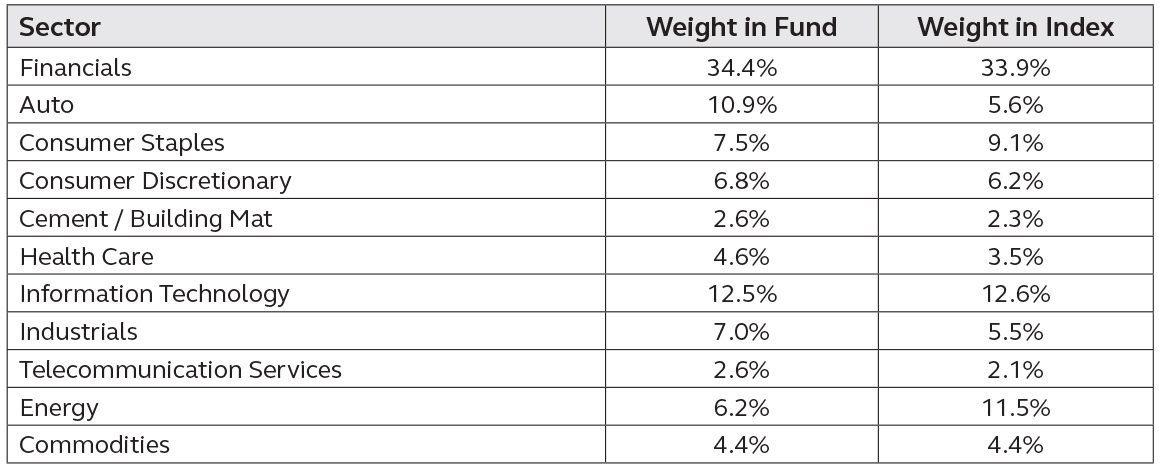The image size is (1159, 467).
Task: Select the Industrials sector cell
Action: pos(78,332)
